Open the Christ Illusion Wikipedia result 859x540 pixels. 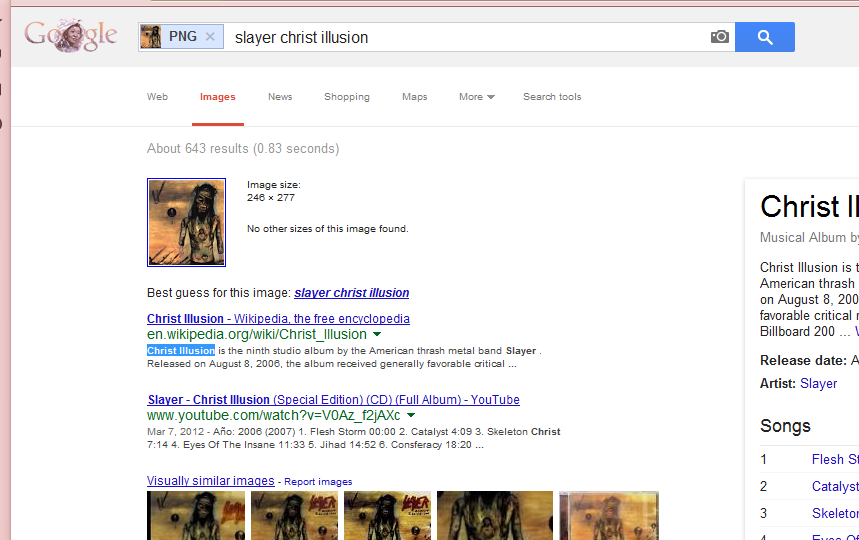point(278,319)
